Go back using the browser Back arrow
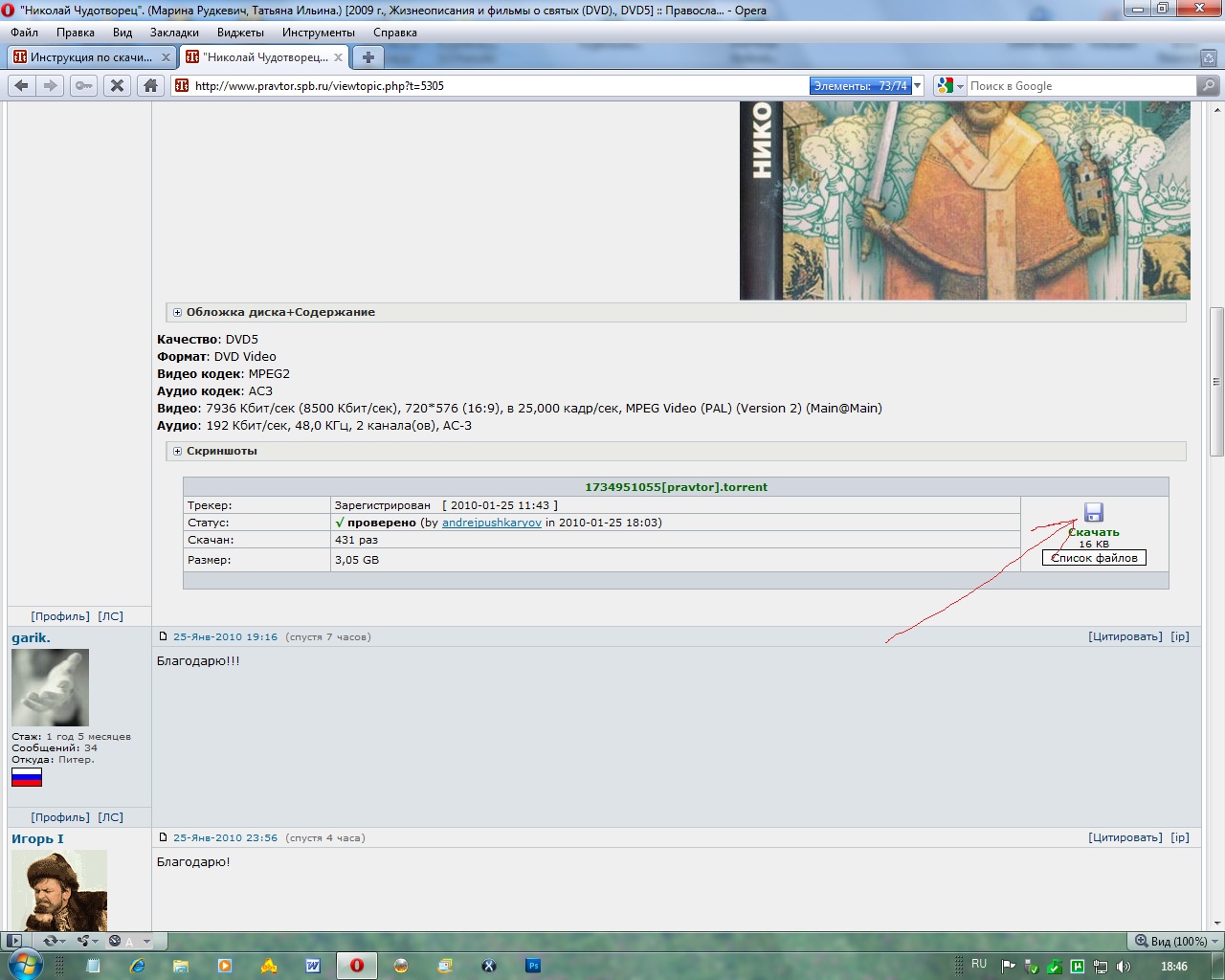Screen dimensions: 1225x980 (21, 85)
